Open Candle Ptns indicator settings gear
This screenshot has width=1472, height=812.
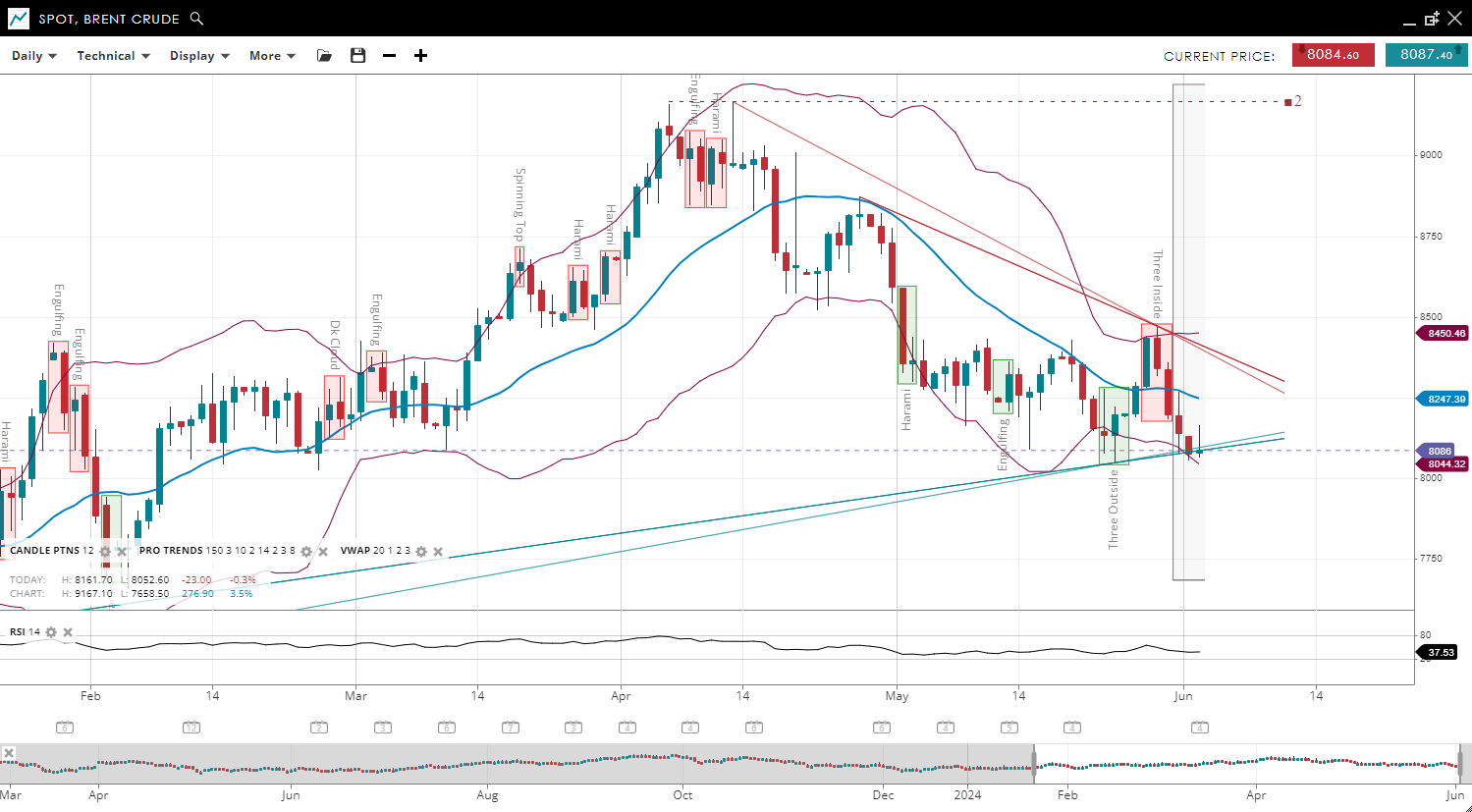(105, 552)
